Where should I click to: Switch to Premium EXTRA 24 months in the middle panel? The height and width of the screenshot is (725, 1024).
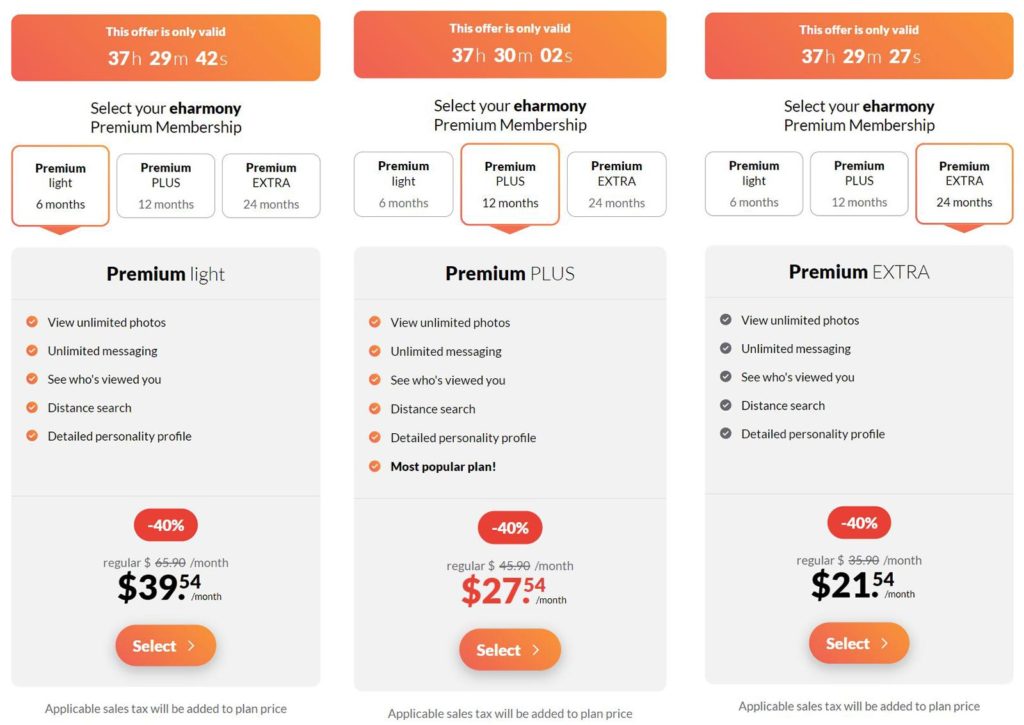pos(616,184)
